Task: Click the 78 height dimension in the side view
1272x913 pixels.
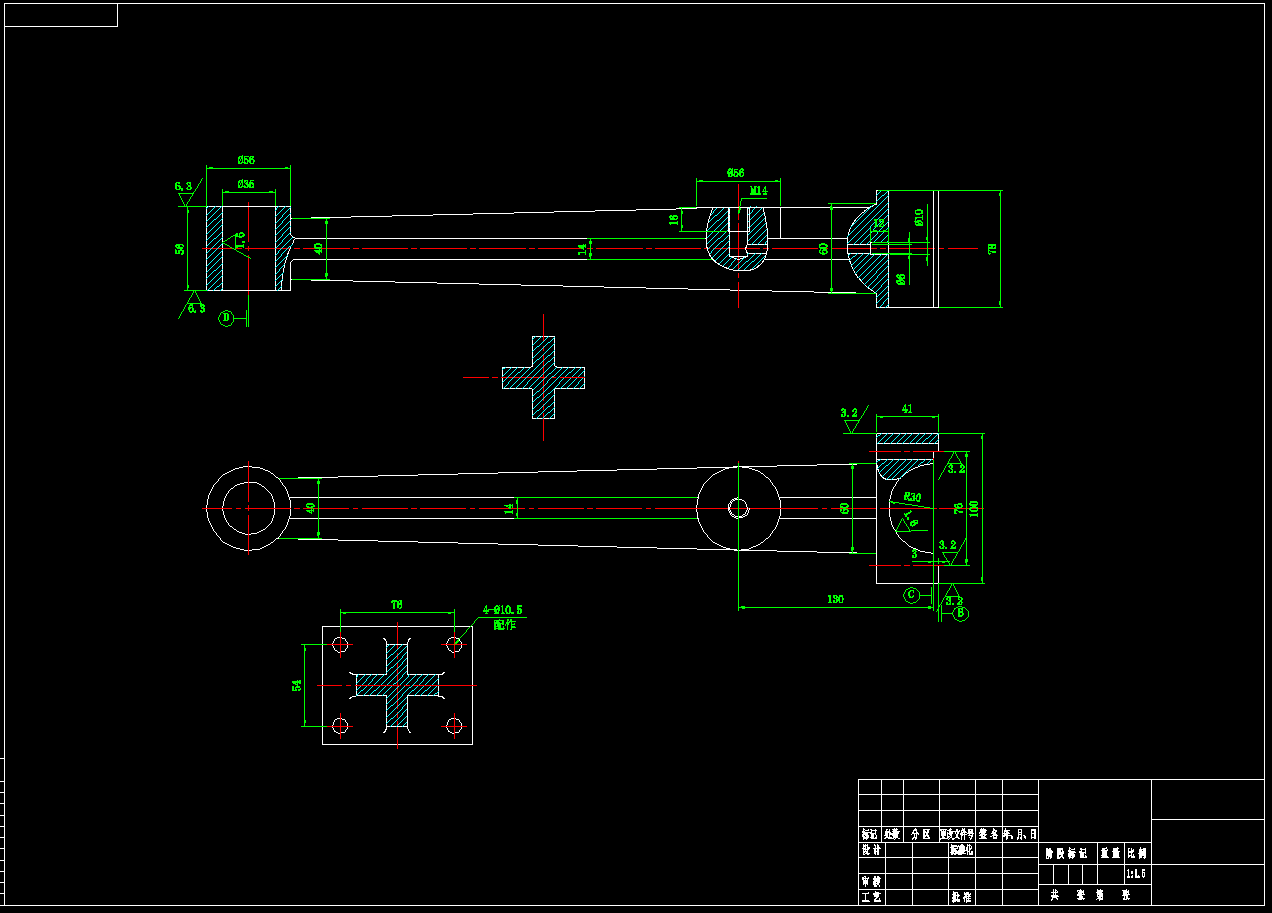Action: point(993,248)
